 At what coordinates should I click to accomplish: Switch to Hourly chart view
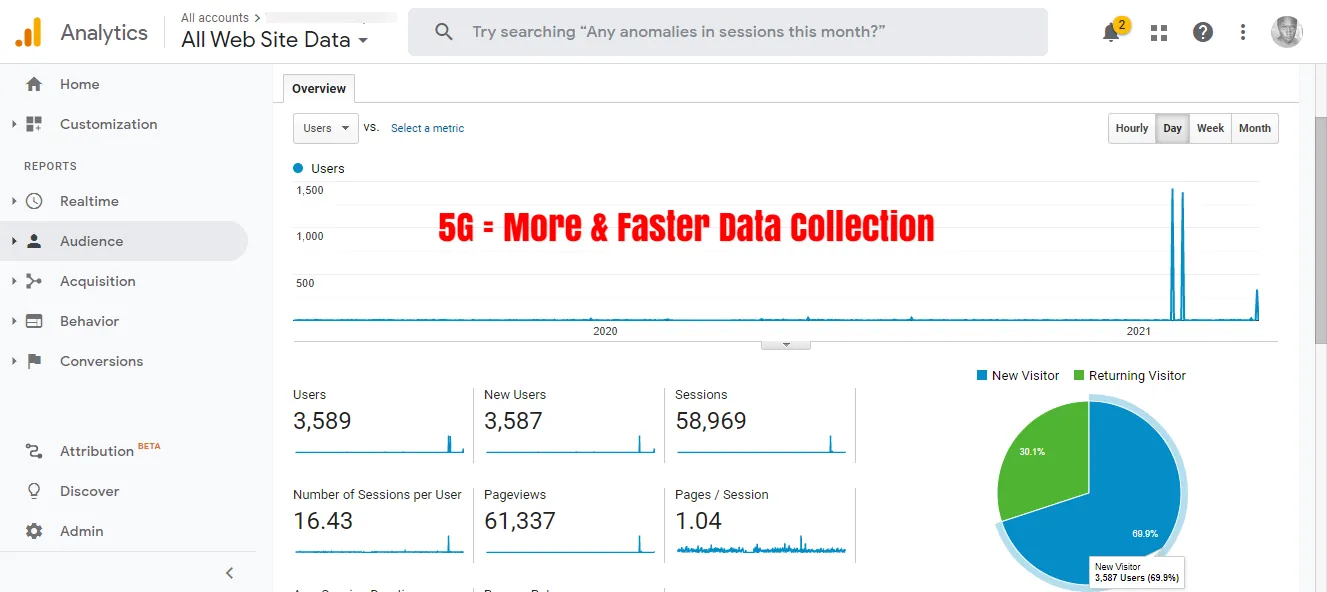click(x=1131, y=128)
